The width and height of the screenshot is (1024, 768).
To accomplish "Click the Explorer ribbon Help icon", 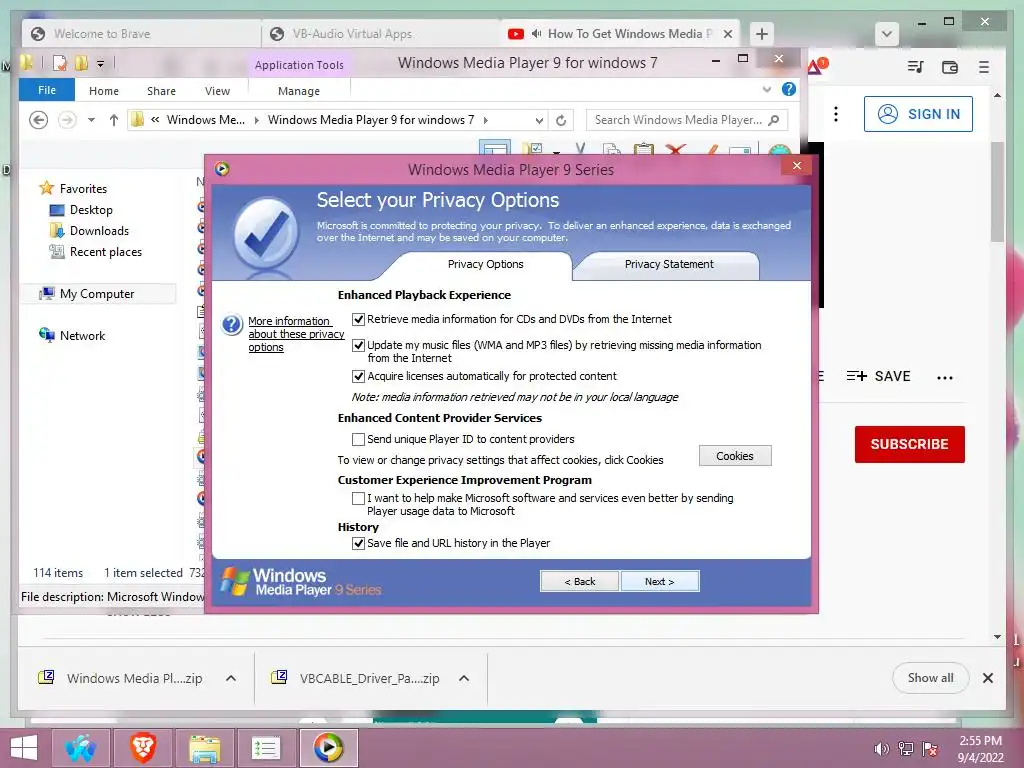I will coord(789,89).
